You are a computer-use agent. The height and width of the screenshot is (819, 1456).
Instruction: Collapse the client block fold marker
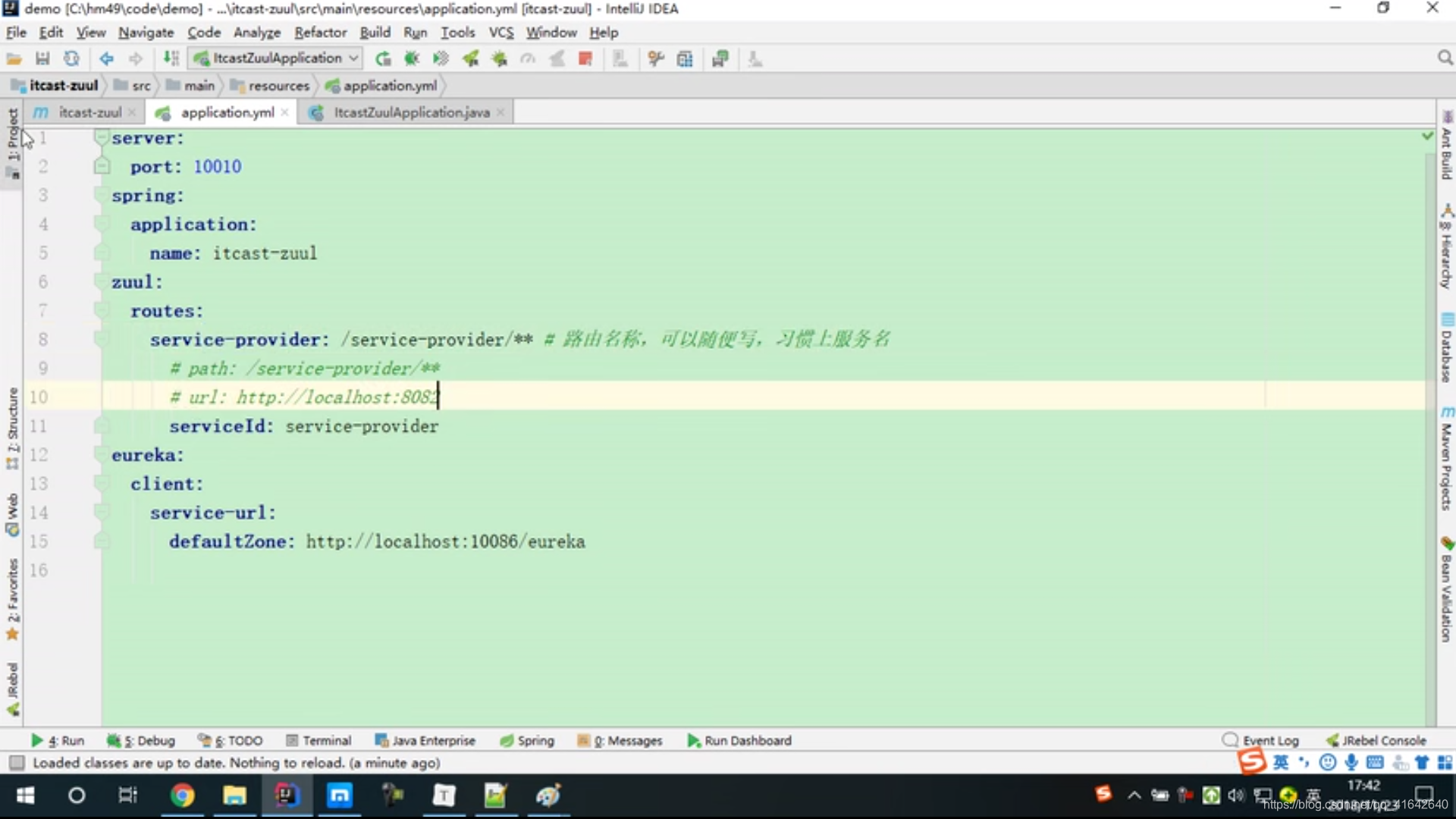click(101, 483)
